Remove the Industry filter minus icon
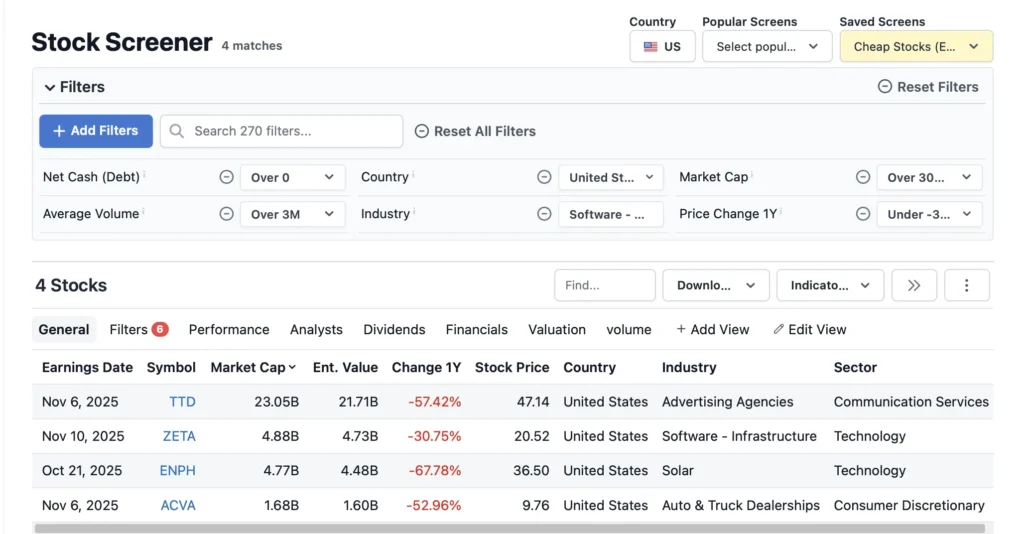This screenshot has height=534, width=1024. (544, 214)
